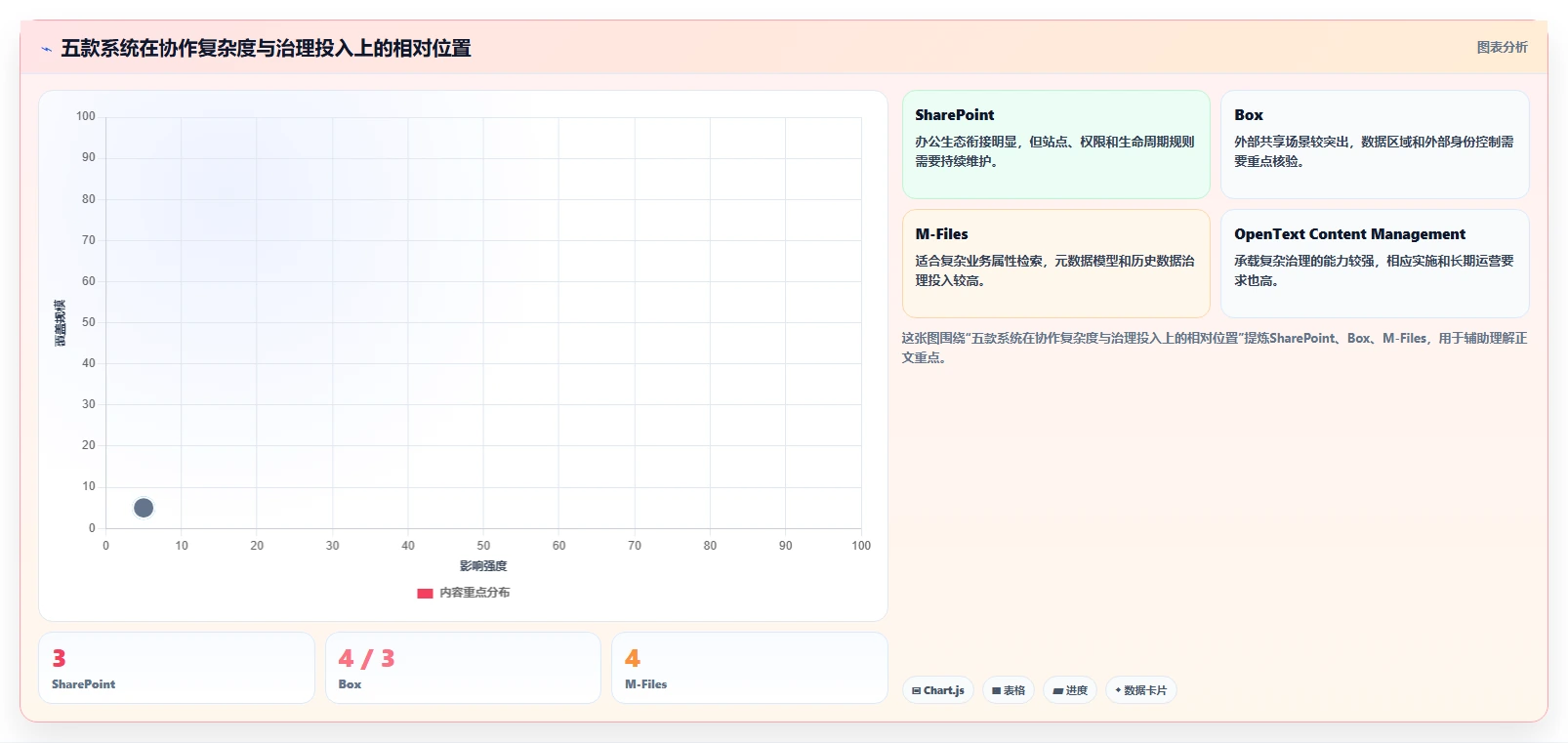Screen dimensions: 1568x743
Task: Click the Chart.js tag
Action: 937,690
